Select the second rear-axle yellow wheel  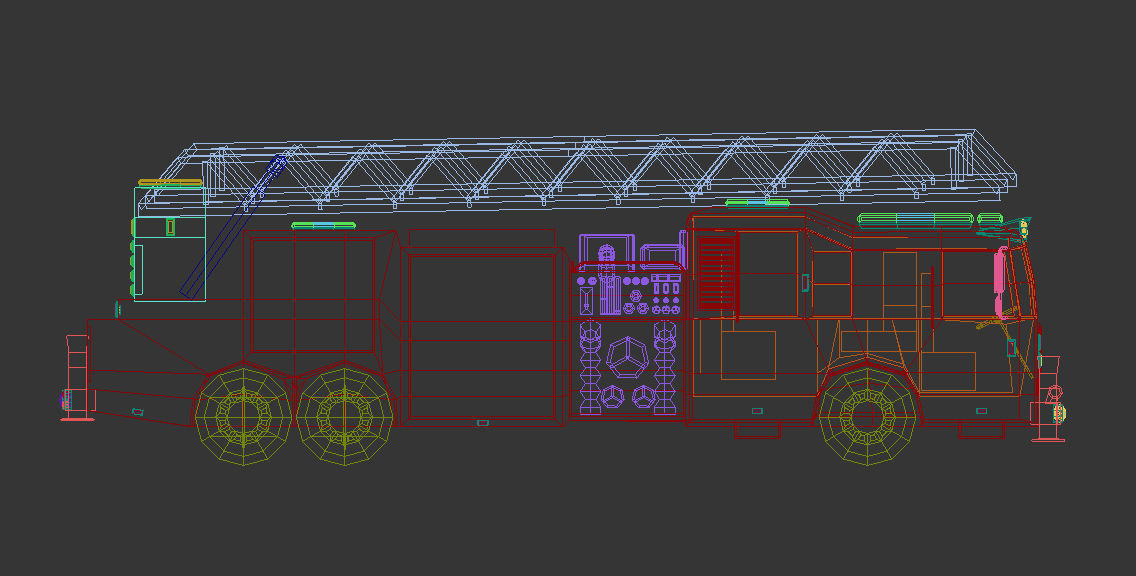(x=345, y=417)
